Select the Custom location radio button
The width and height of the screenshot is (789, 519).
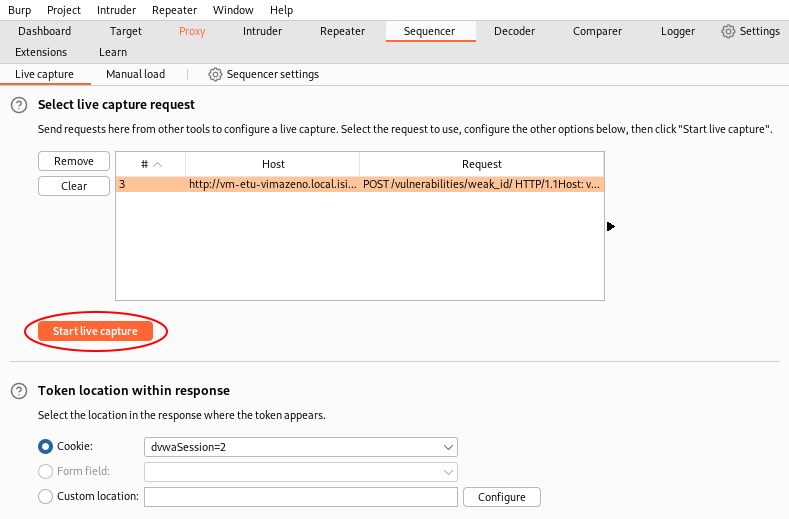[45, 496]
